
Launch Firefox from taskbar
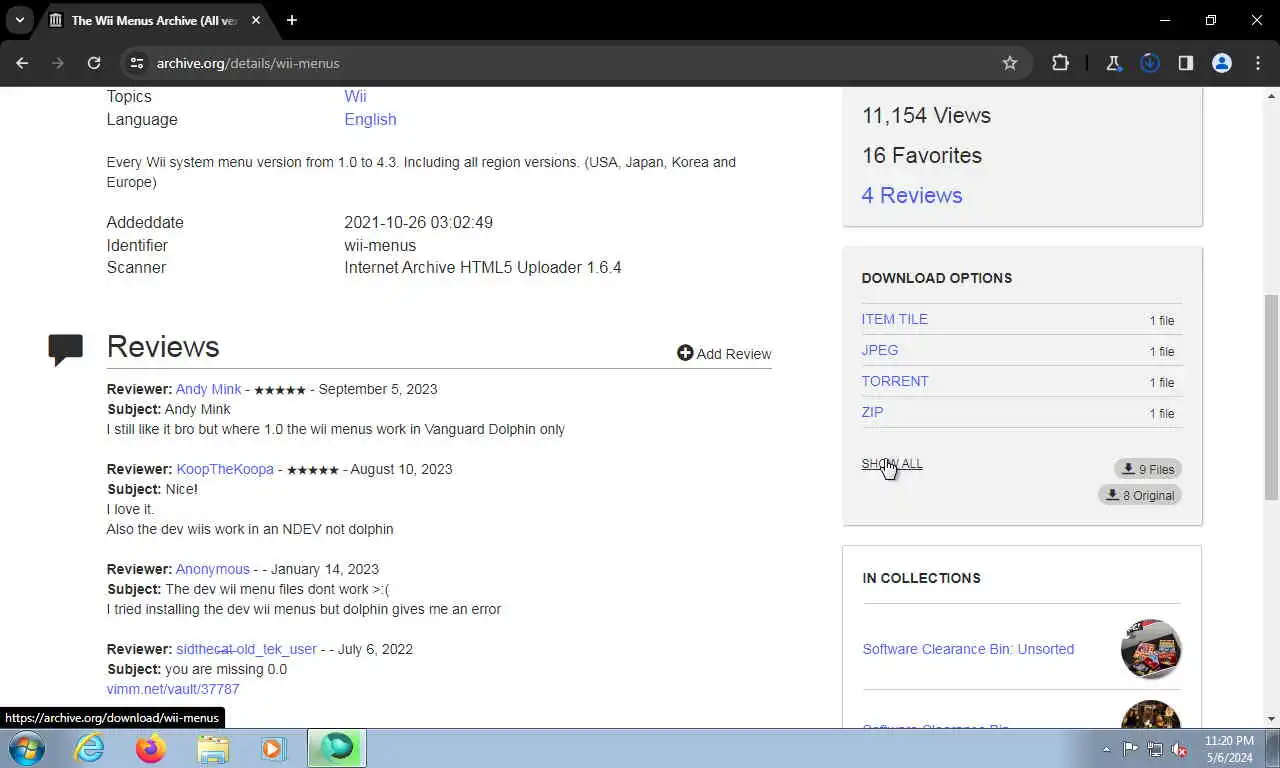click(x=151, y=748)
